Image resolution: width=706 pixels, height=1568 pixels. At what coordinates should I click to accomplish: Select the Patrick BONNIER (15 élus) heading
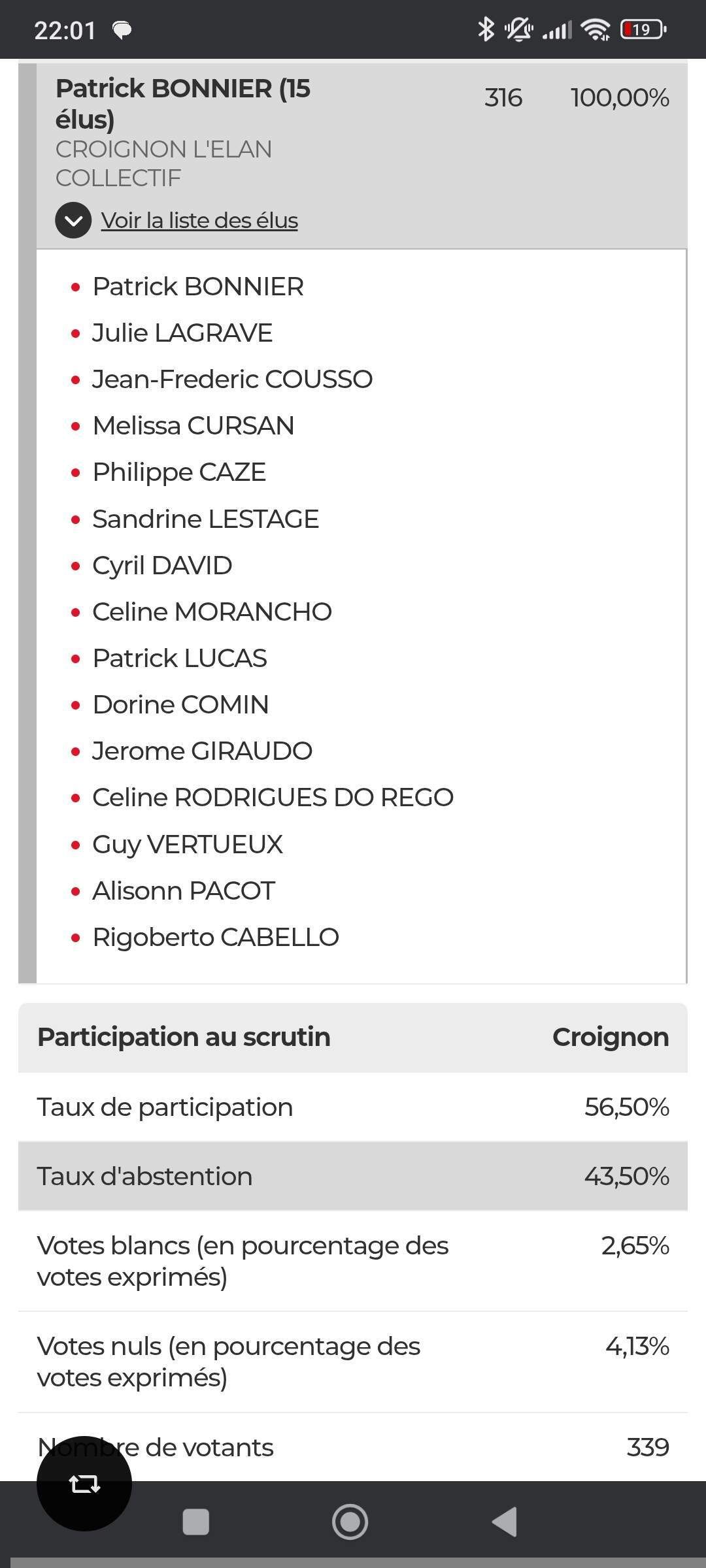pyautogui.click(x=183, y=103)
